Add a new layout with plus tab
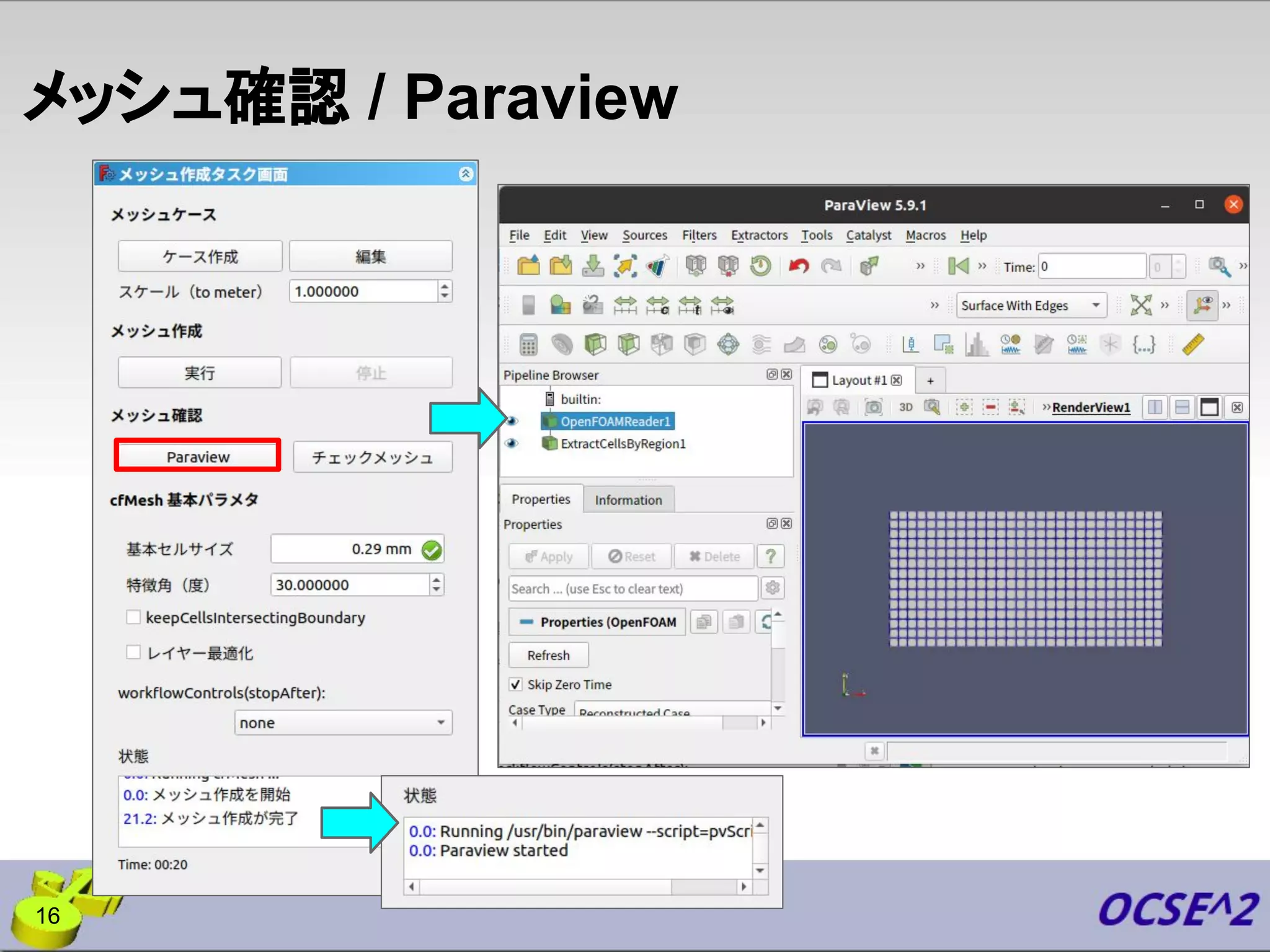 point(930,381)
